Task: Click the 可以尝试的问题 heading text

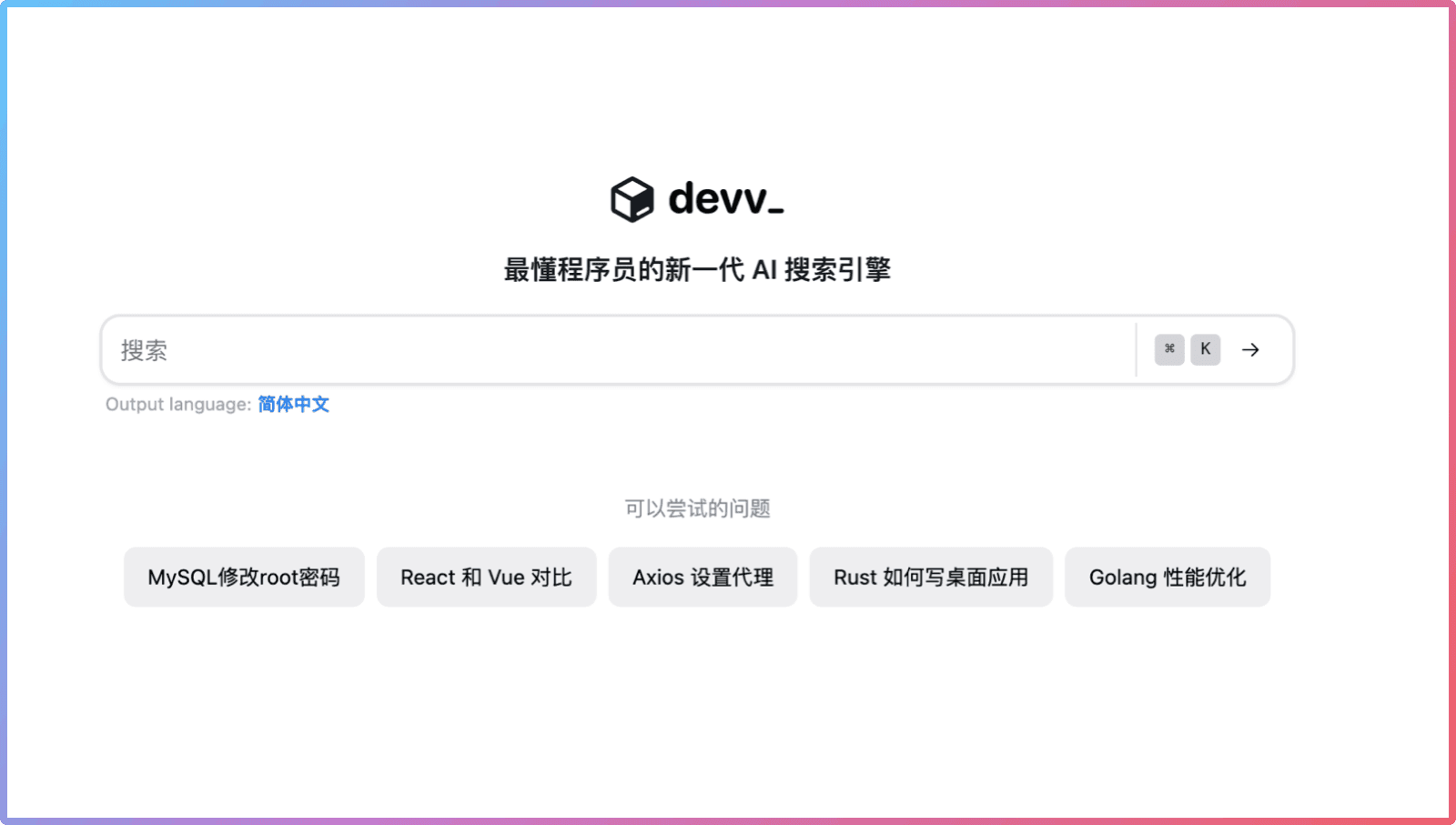Action: (x=697, y=508)
